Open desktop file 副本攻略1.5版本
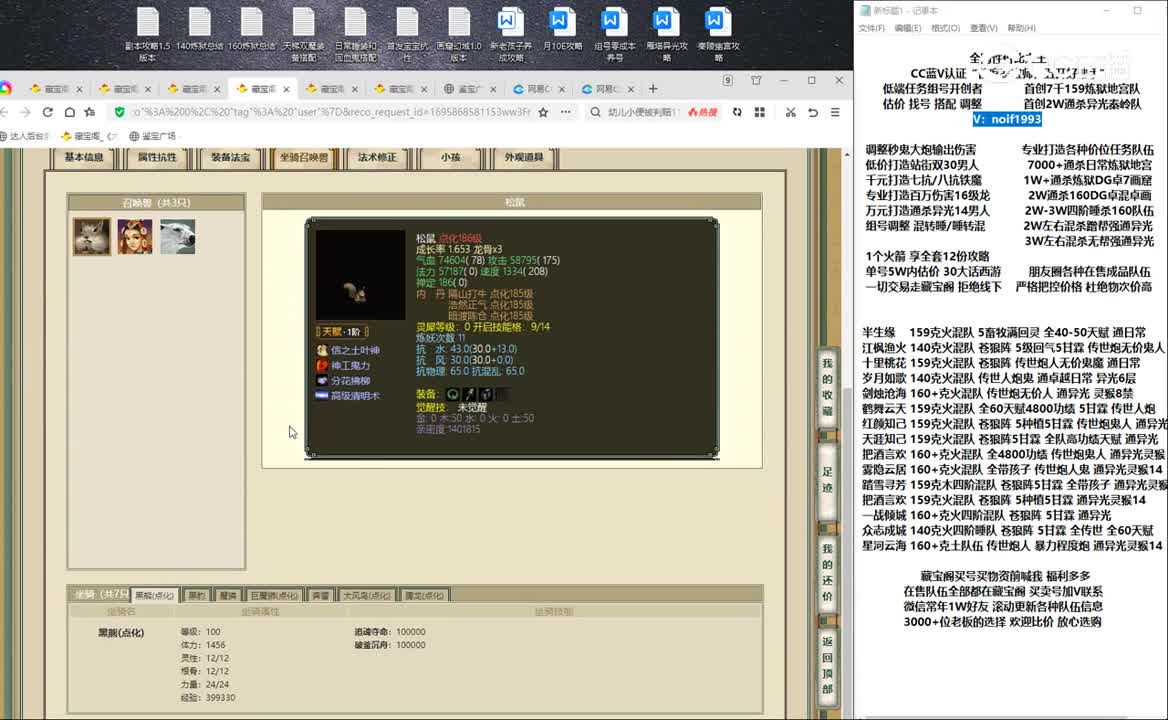The image size is (1168, 720). point(147,35)
